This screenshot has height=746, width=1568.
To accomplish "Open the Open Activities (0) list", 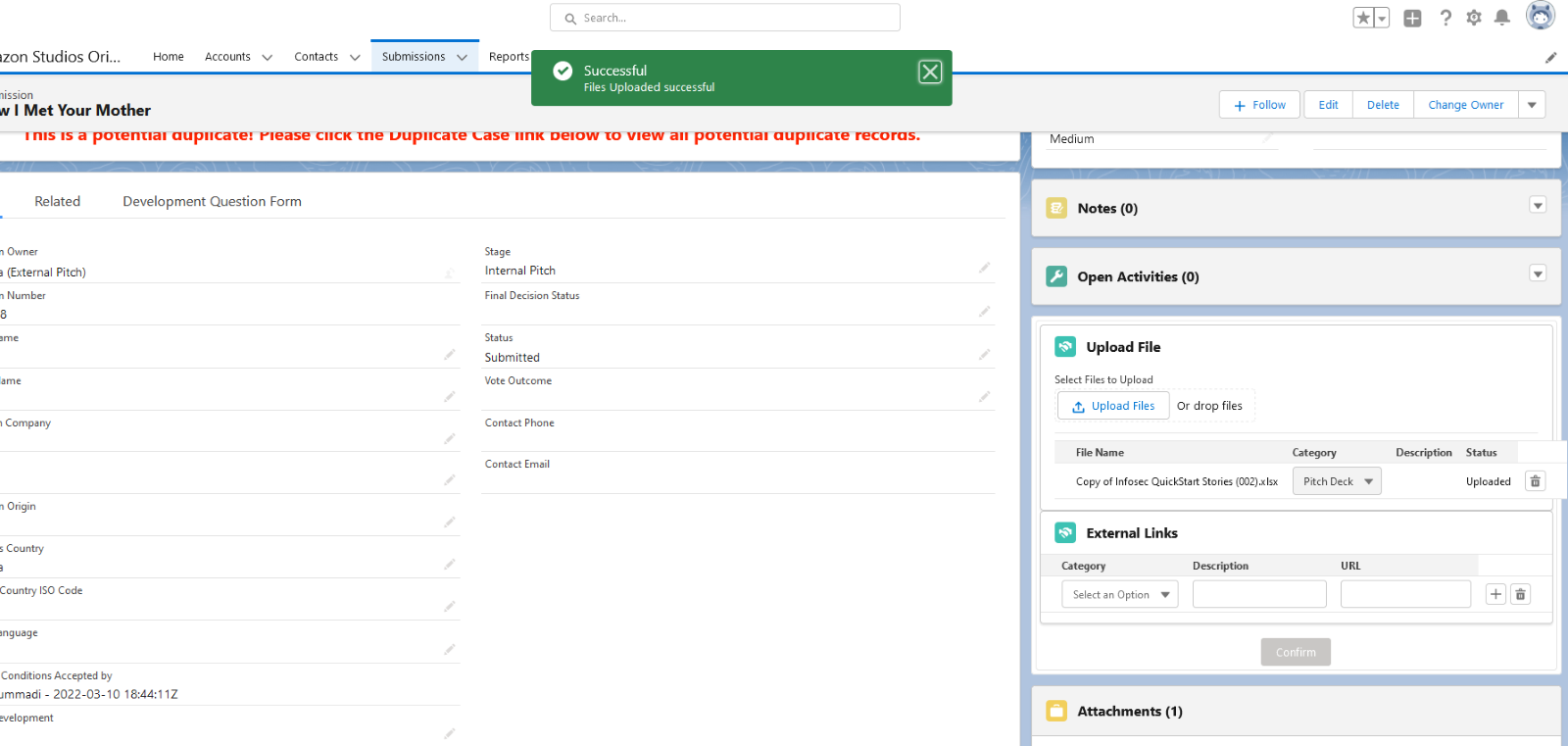I will [1138, 276].
